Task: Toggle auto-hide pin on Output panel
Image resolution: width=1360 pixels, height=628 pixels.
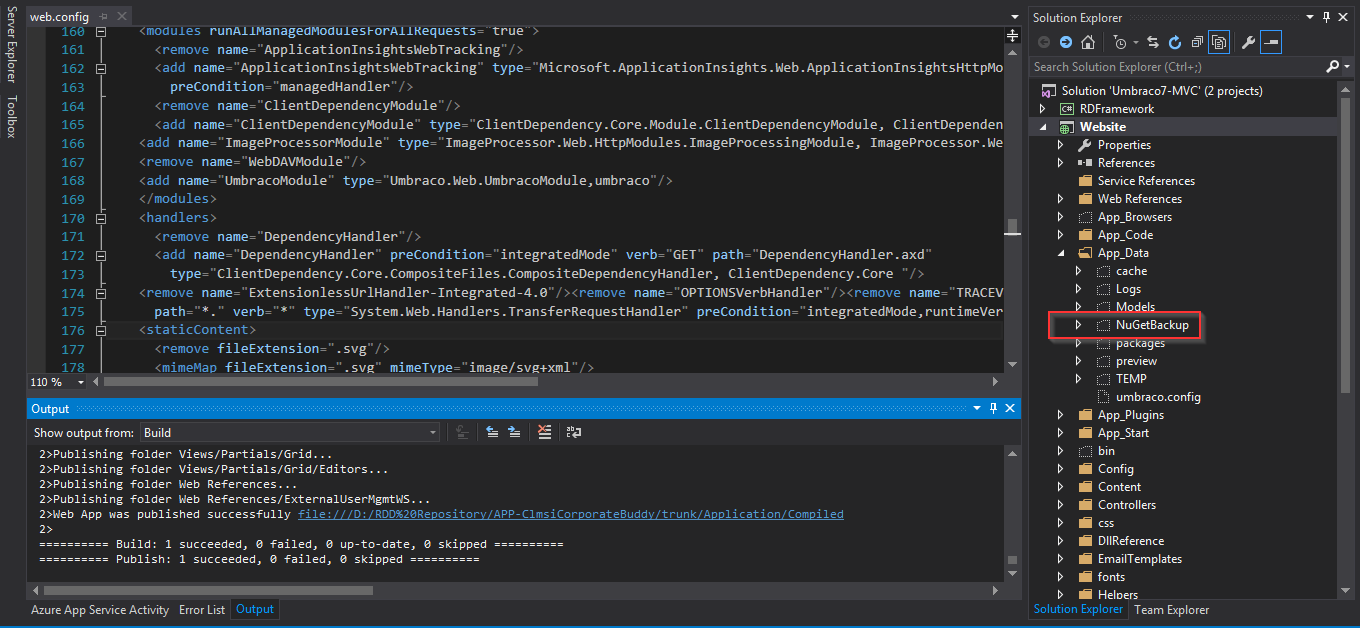Action: [x=993, y=408]
